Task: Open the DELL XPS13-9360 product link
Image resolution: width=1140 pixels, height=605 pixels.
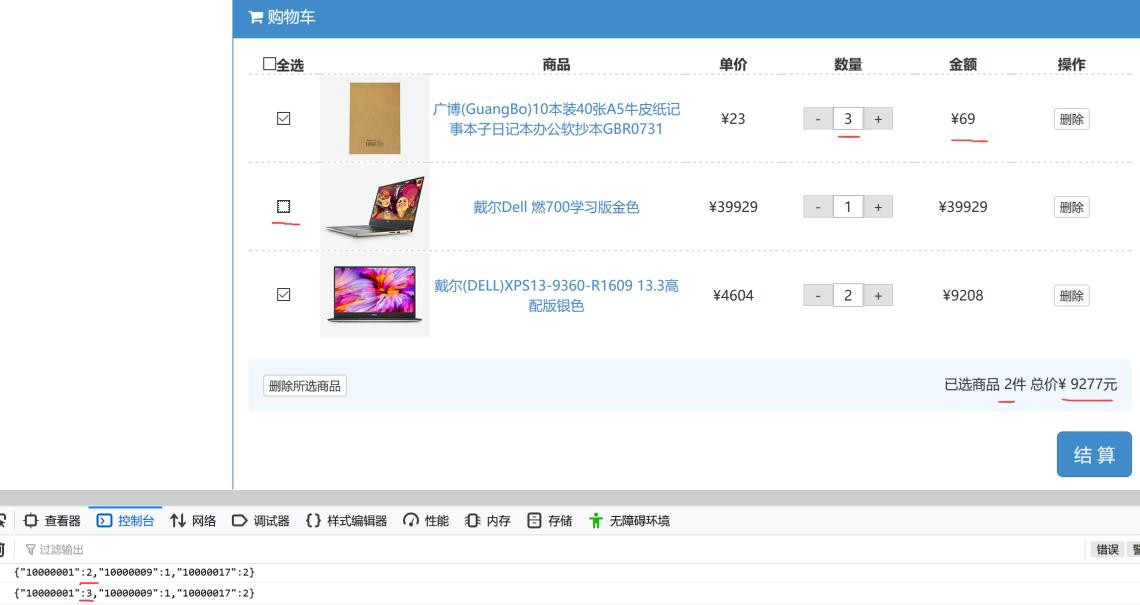Action: (556, 295)
